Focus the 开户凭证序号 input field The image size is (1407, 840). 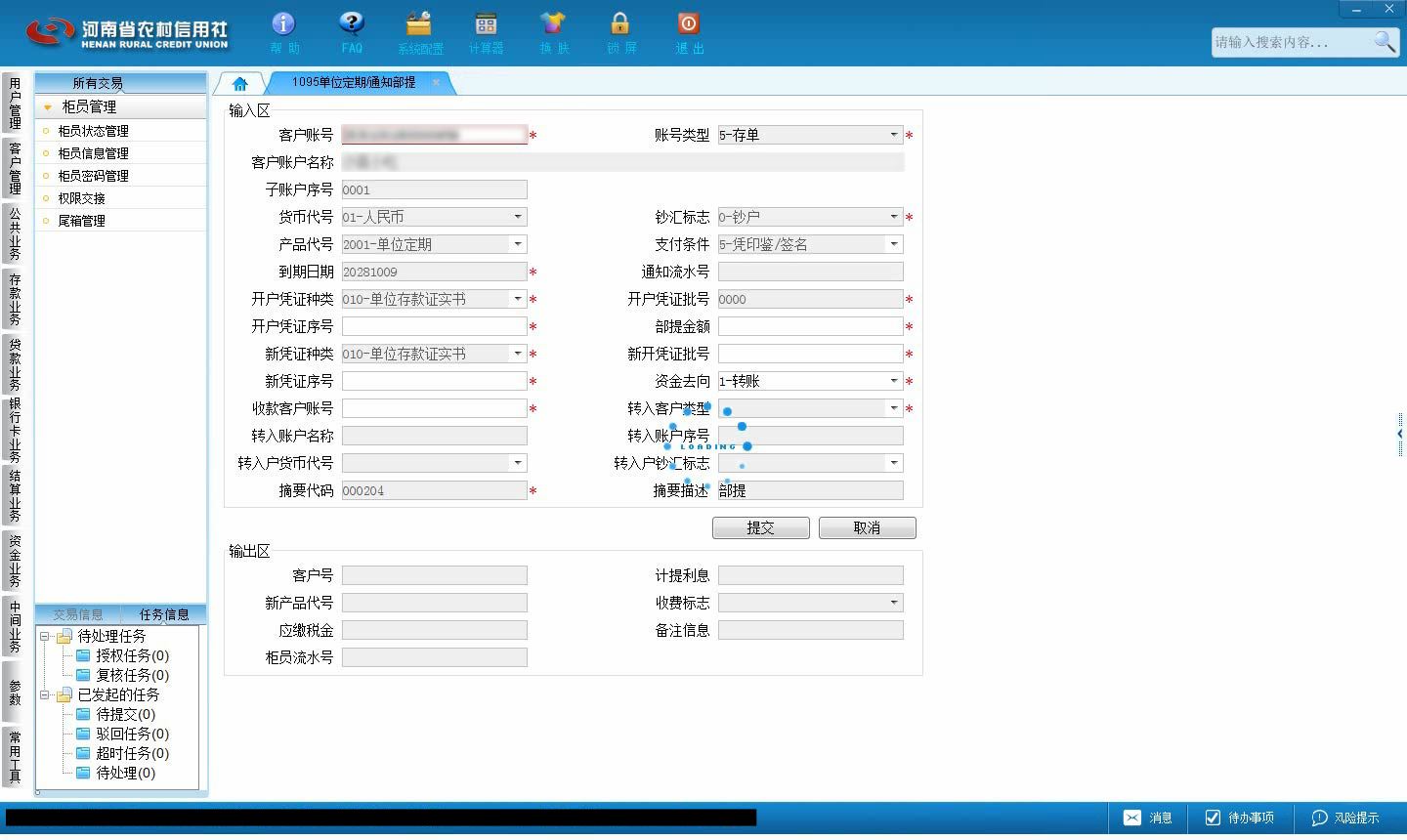click(434, 326)
